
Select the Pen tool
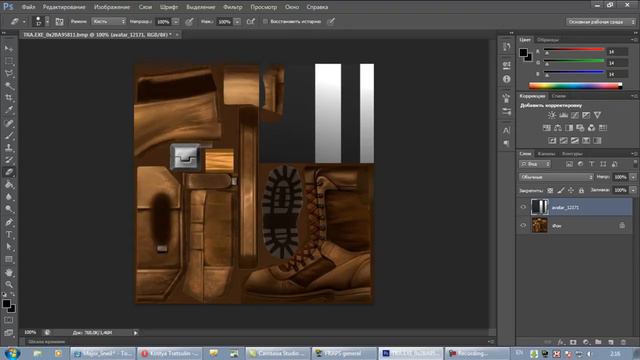(x=9, y=222)
